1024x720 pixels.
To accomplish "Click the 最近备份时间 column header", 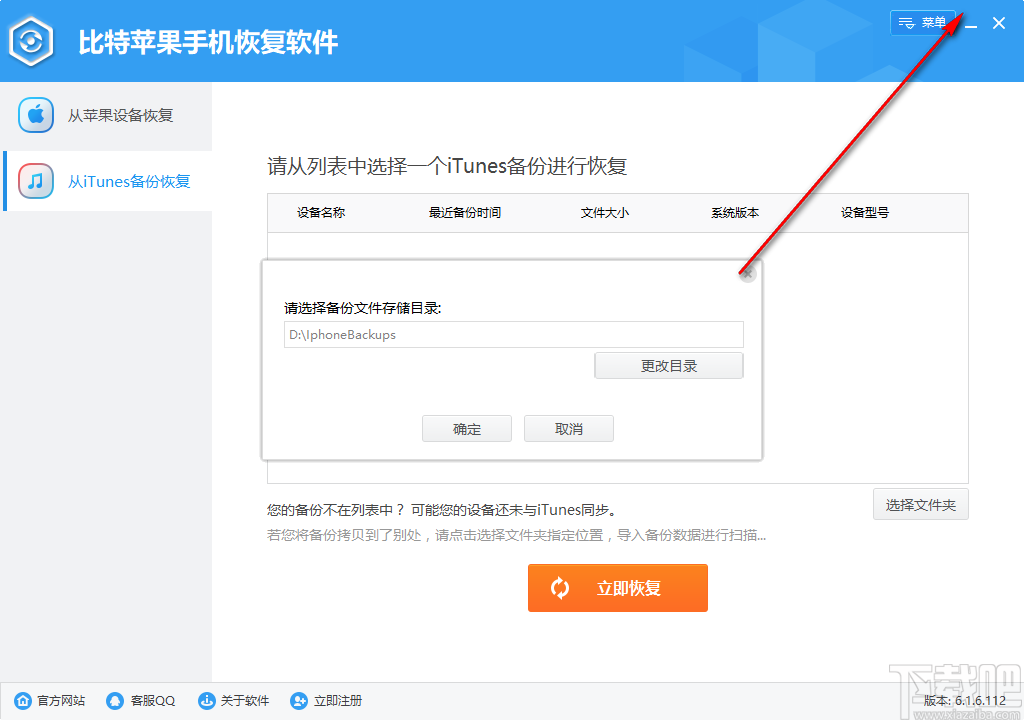I will click(464, 212).
